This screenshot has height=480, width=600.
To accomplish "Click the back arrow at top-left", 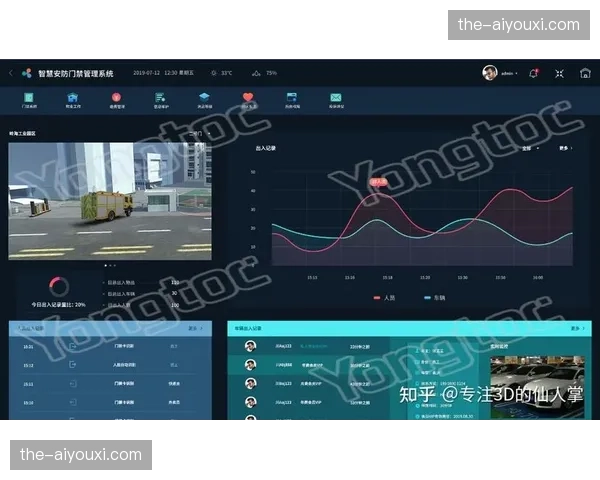I will click(11, 73).
